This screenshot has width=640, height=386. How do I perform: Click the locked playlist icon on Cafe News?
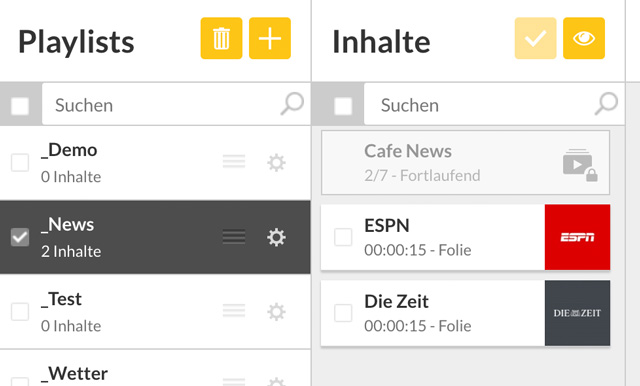coord(580,165)
